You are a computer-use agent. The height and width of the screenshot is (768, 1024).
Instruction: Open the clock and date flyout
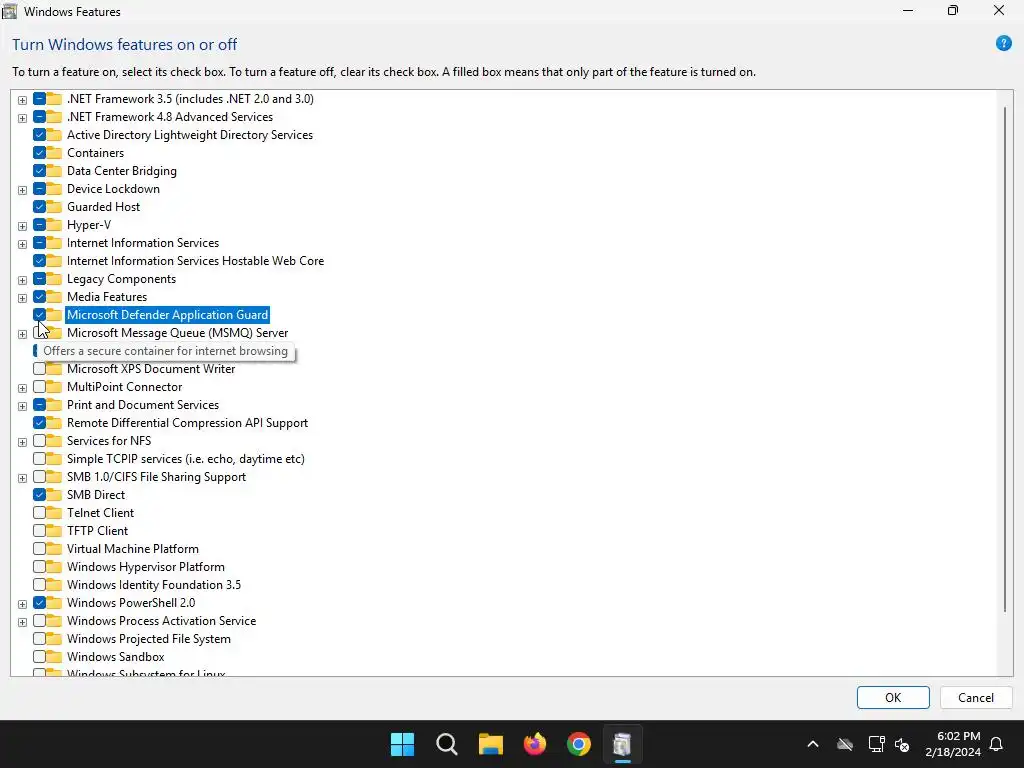(953, 744)
